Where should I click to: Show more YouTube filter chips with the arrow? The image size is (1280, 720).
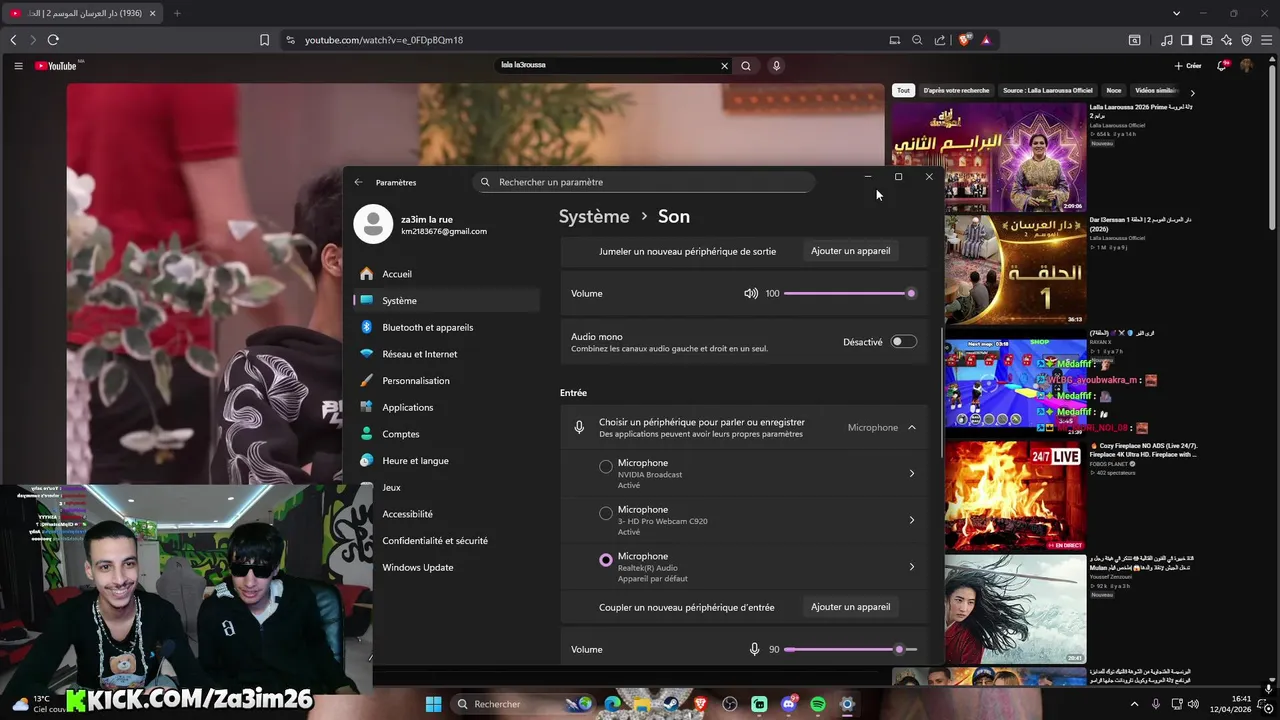pyautogui.click(x=1192, y=92)
